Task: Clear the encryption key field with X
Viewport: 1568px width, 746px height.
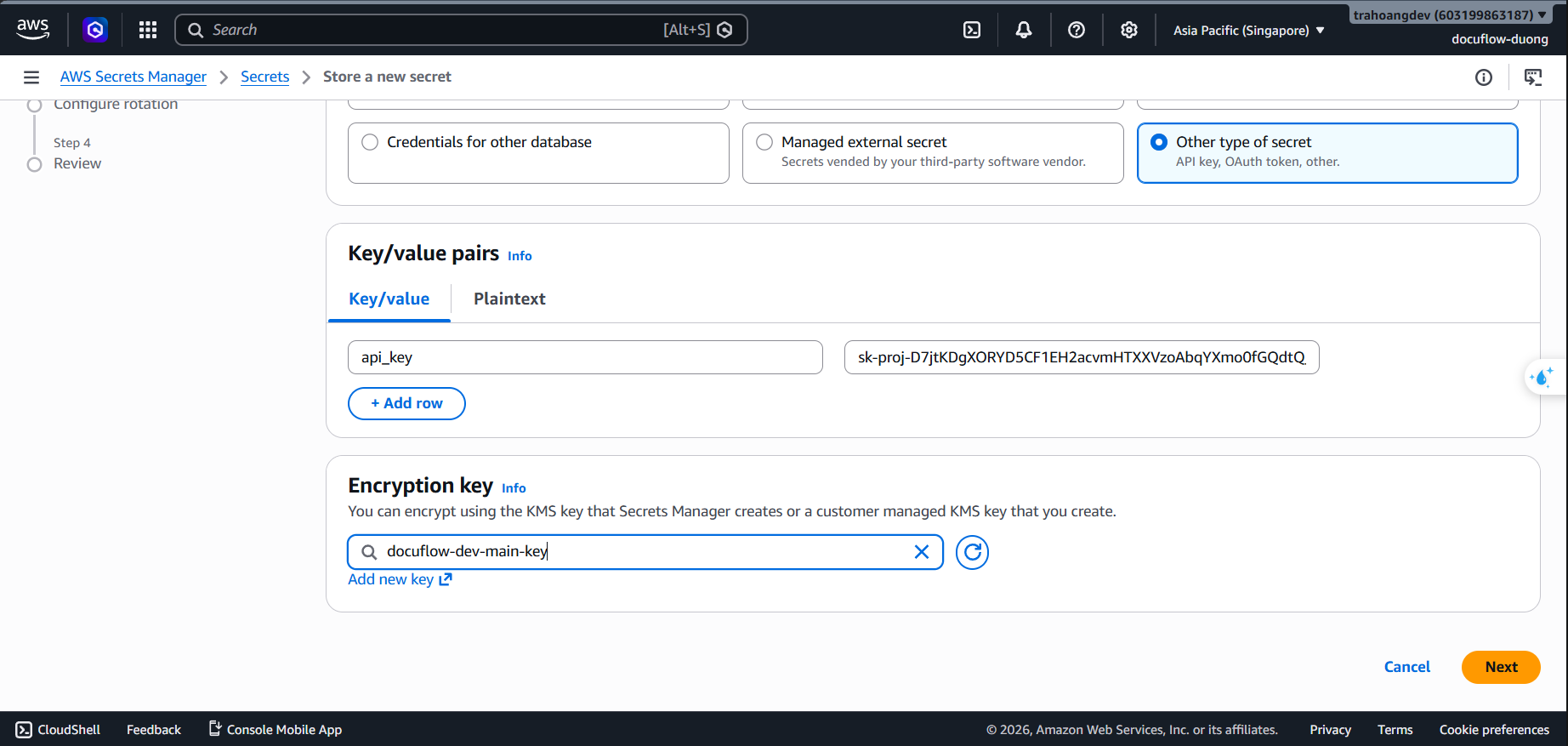Action: point(921,552)
